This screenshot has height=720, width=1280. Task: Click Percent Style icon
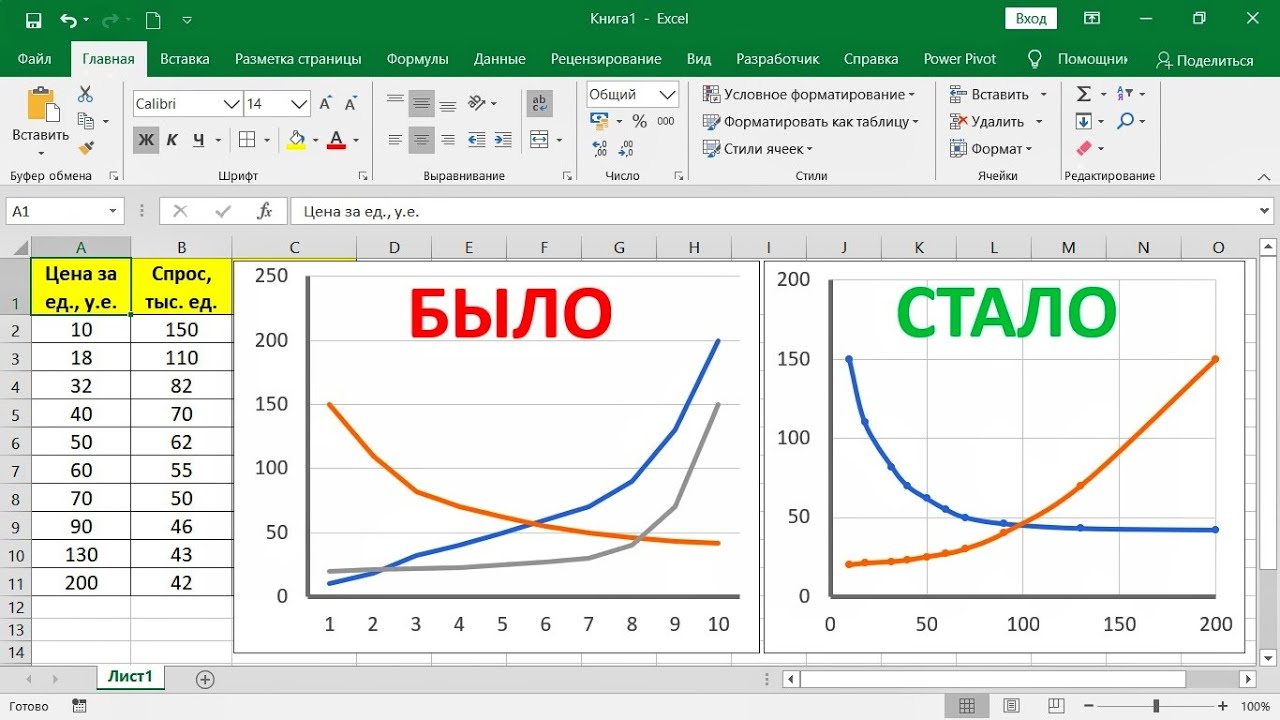pyautogui.click(x=639, y=121)
